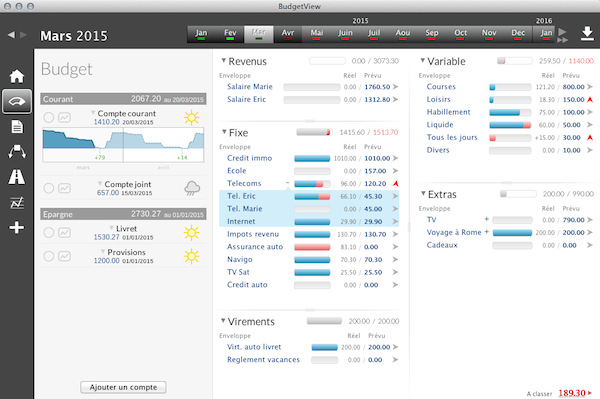
Task: Edit Salaire Eric planned 1312.80
Action: click(x=377, y=99)
